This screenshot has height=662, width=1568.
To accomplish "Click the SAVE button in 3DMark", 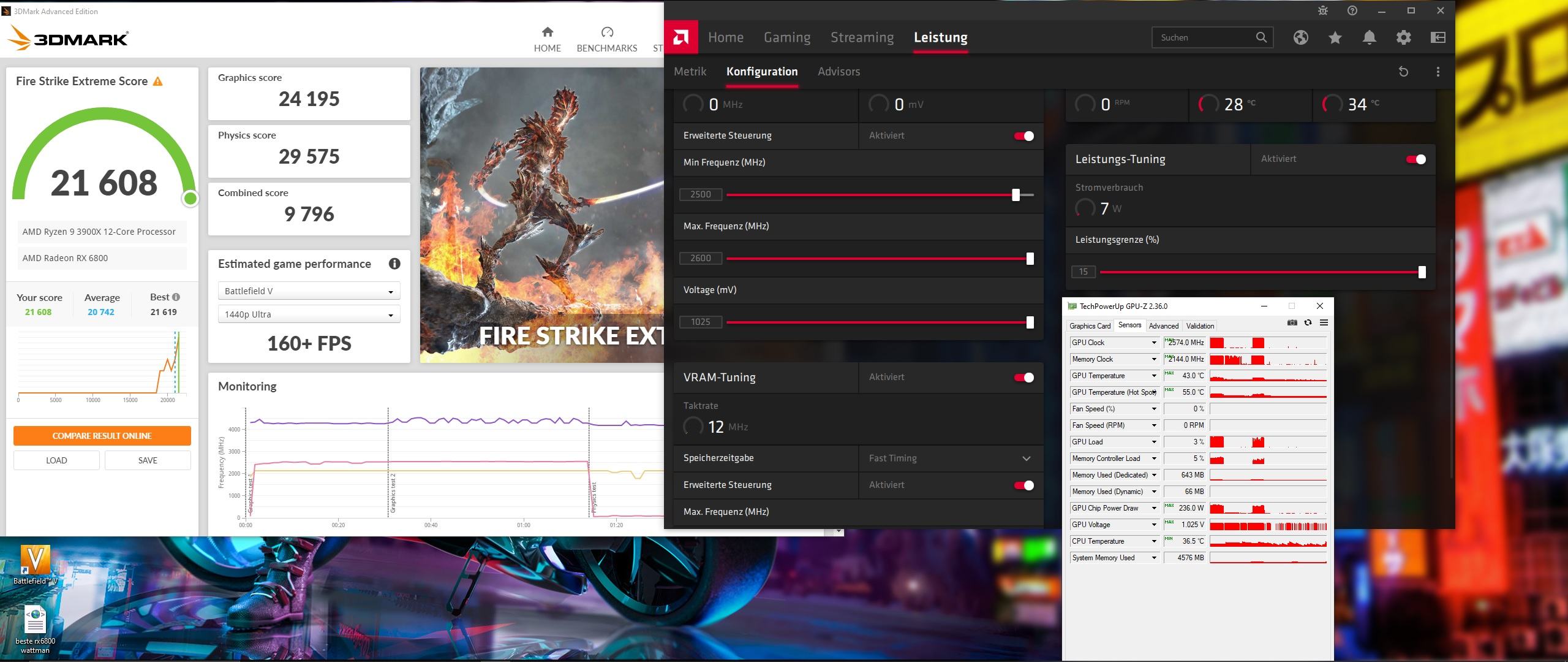I will (x=148, y=460).
